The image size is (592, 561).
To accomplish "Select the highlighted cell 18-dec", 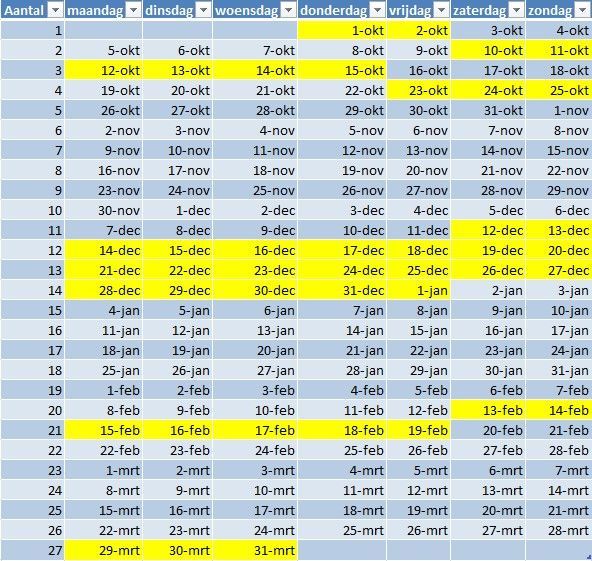I will pos(419,250).
